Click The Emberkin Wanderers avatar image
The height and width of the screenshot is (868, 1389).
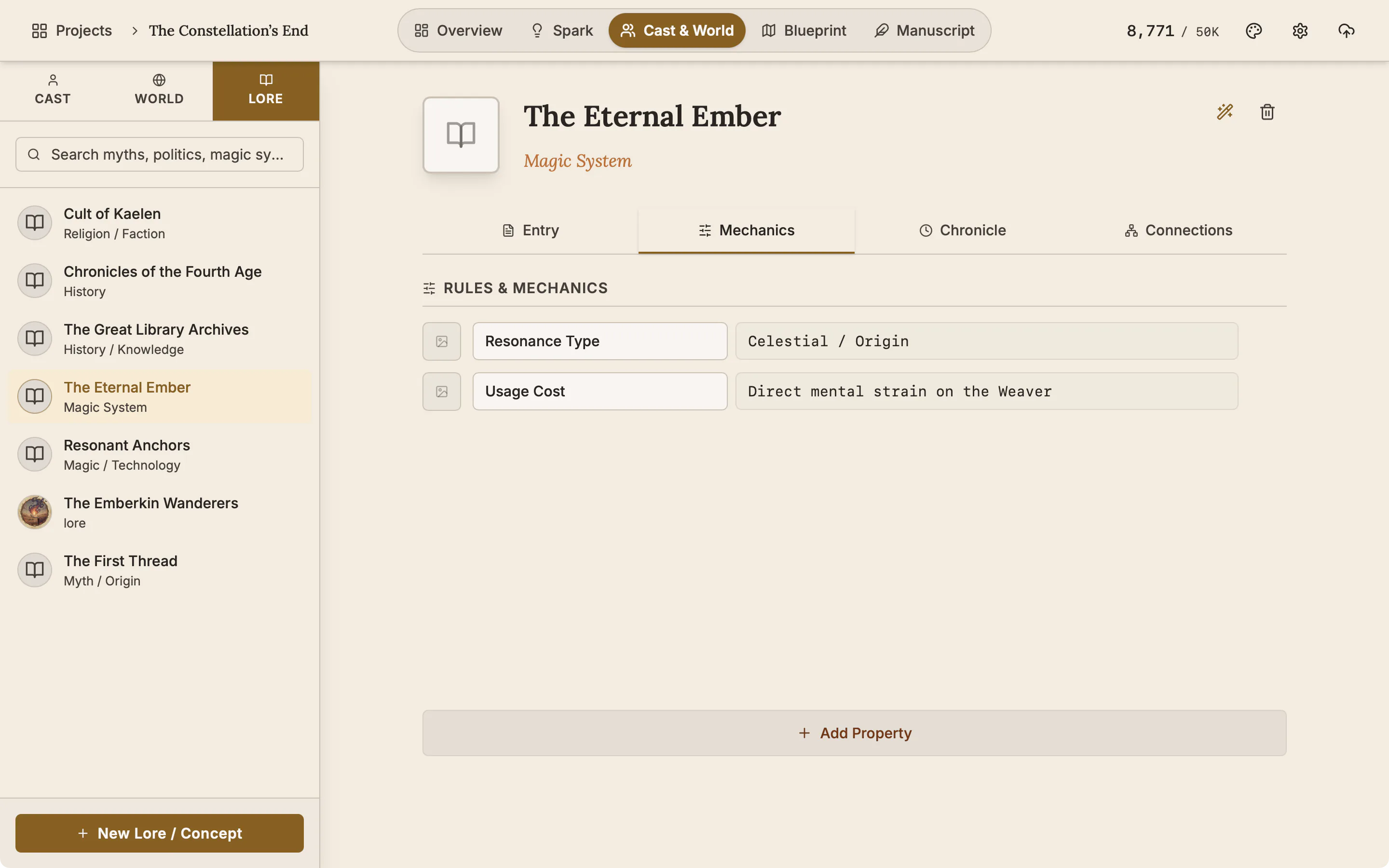tap(34, 512)
